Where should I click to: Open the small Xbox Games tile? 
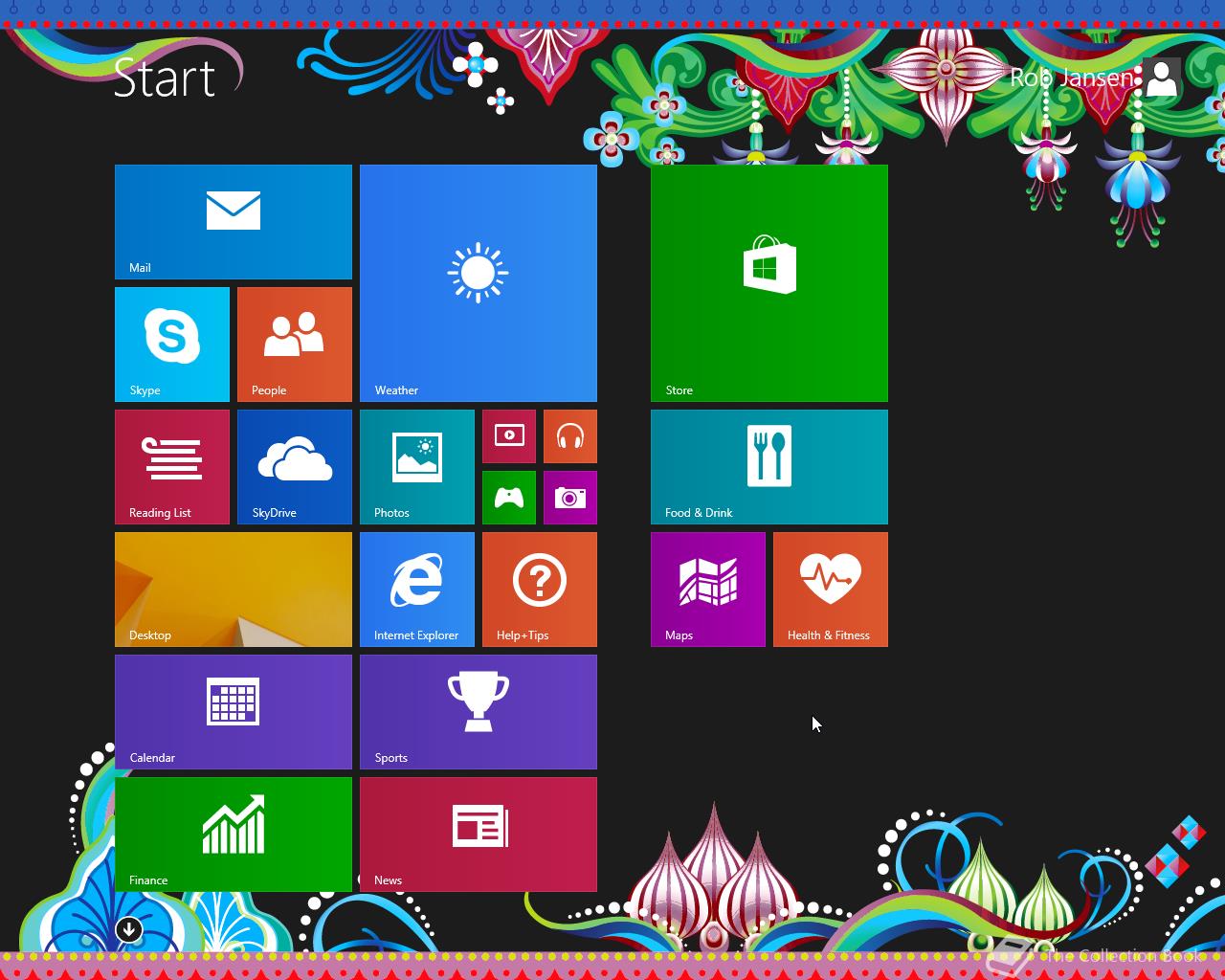pyautogui.click(x=509, y=498)
